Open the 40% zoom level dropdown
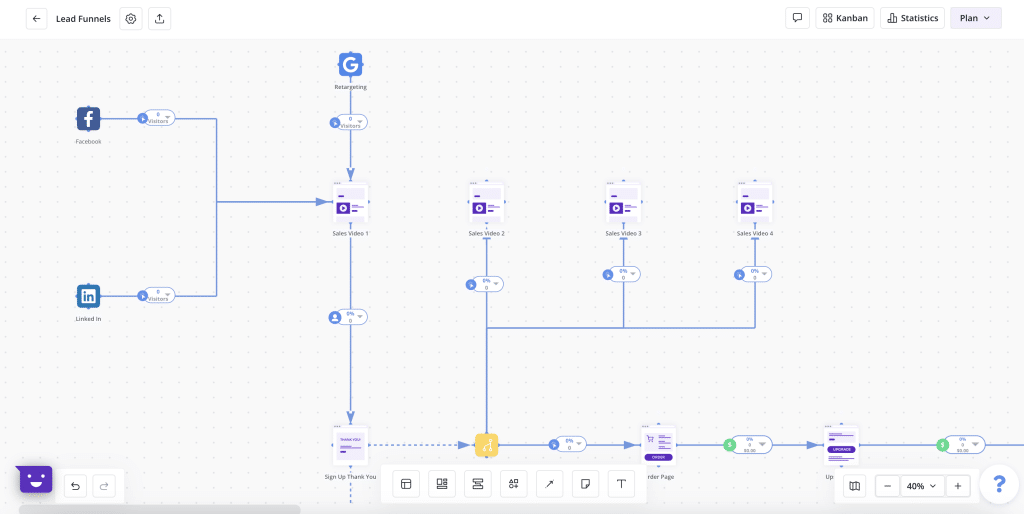The height and width of the screenshot is (514, 1024). click(x=923, y=486)
